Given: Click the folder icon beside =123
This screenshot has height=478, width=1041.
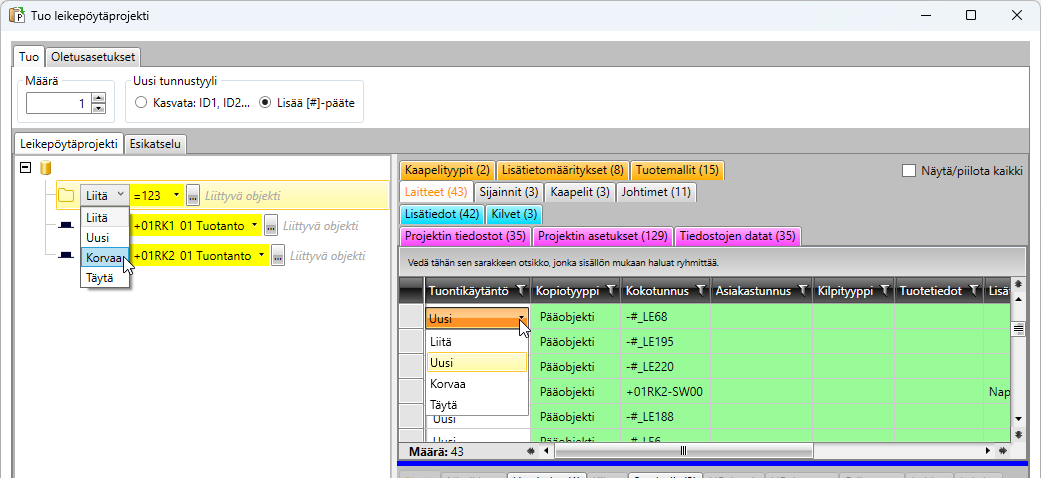Looking at the screenshot, I should (66, 195).
